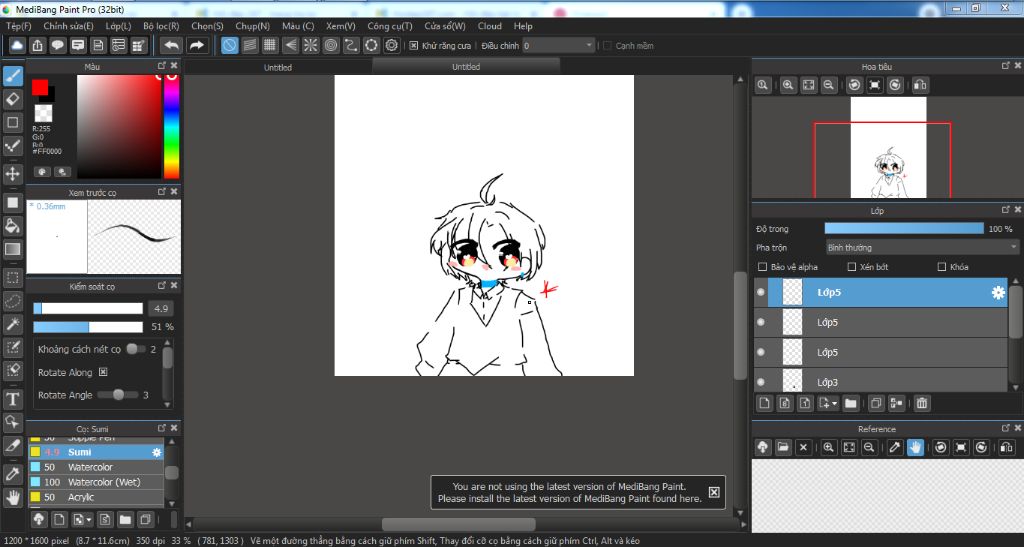
Task: Expand the add brush dropdown in brush panel
Action: pos(89,520)
